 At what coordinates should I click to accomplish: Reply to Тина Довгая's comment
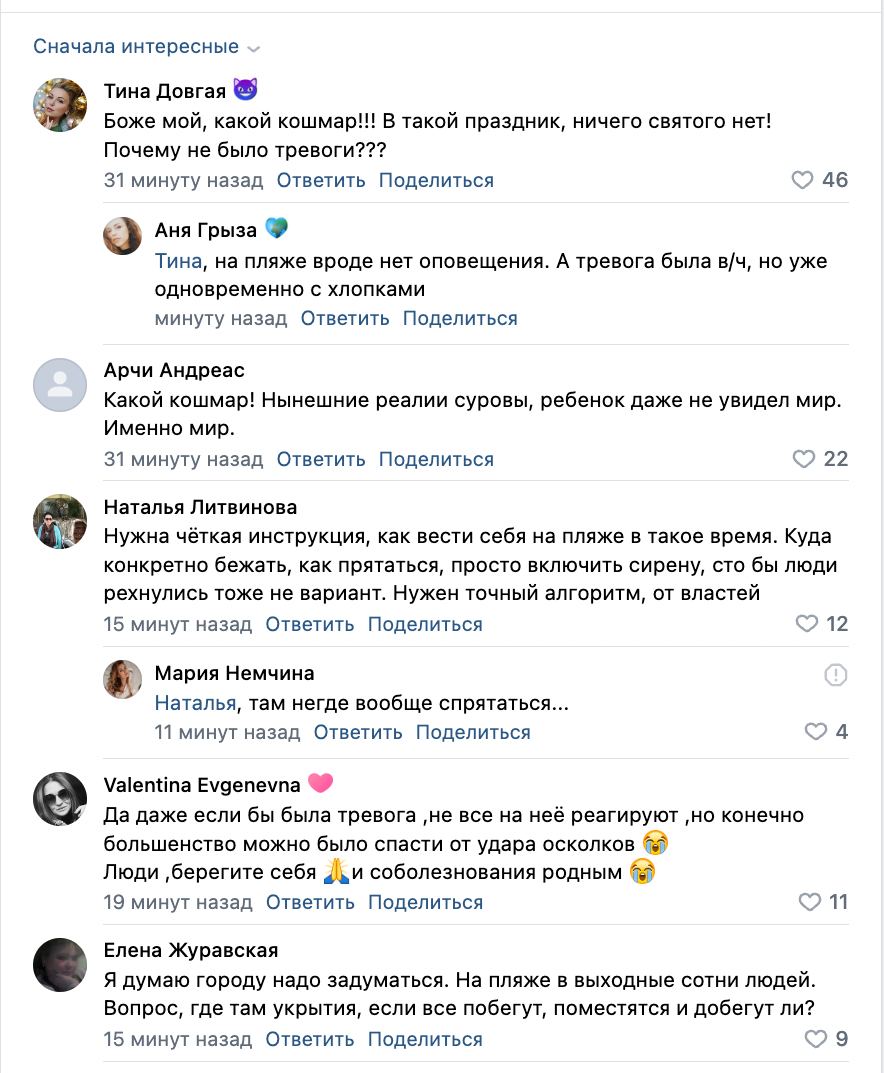click(321, 181)
